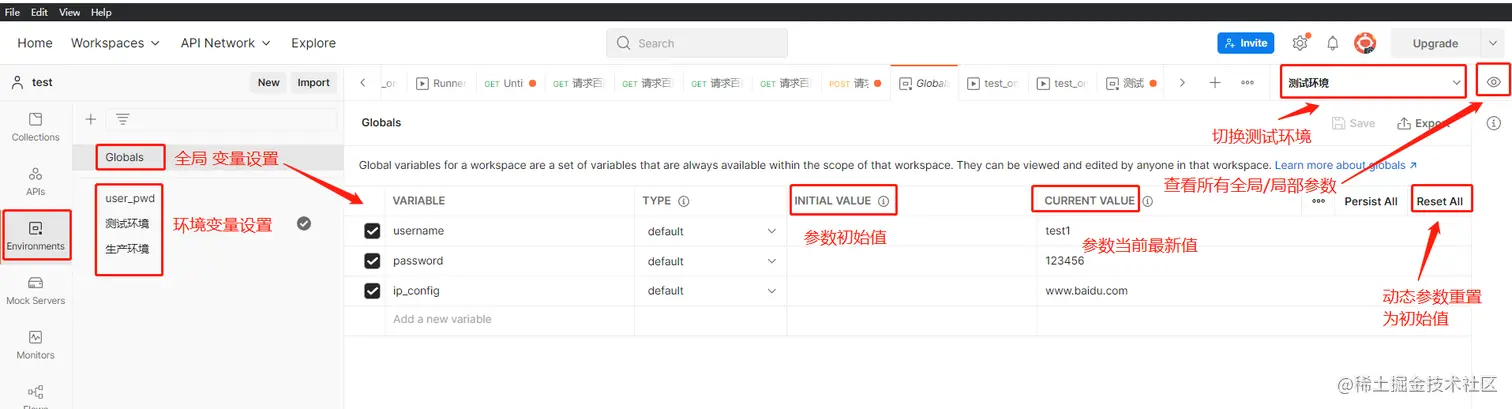
Task: Select the 测试环境 environment in list
Action: (x=127, y=223)
